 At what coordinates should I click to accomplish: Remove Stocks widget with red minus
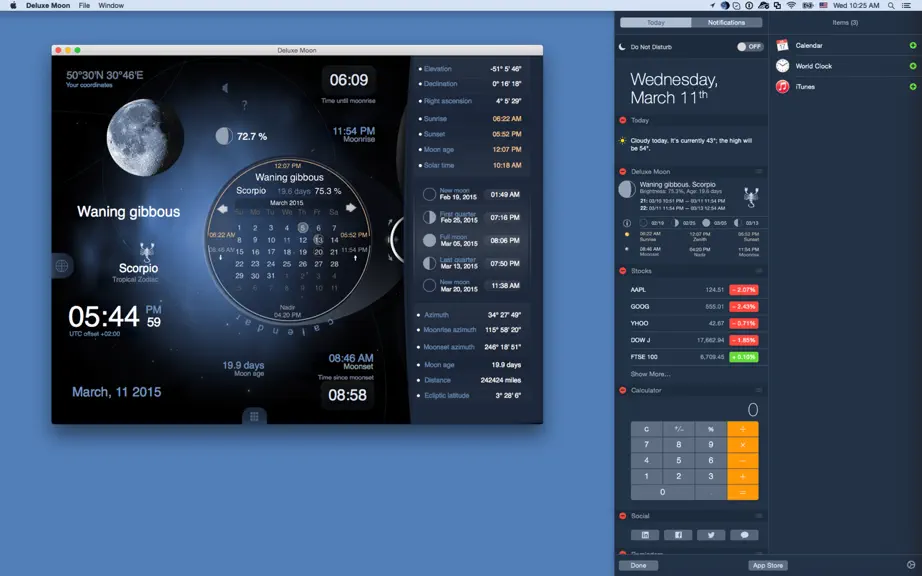tap(623, 271)
